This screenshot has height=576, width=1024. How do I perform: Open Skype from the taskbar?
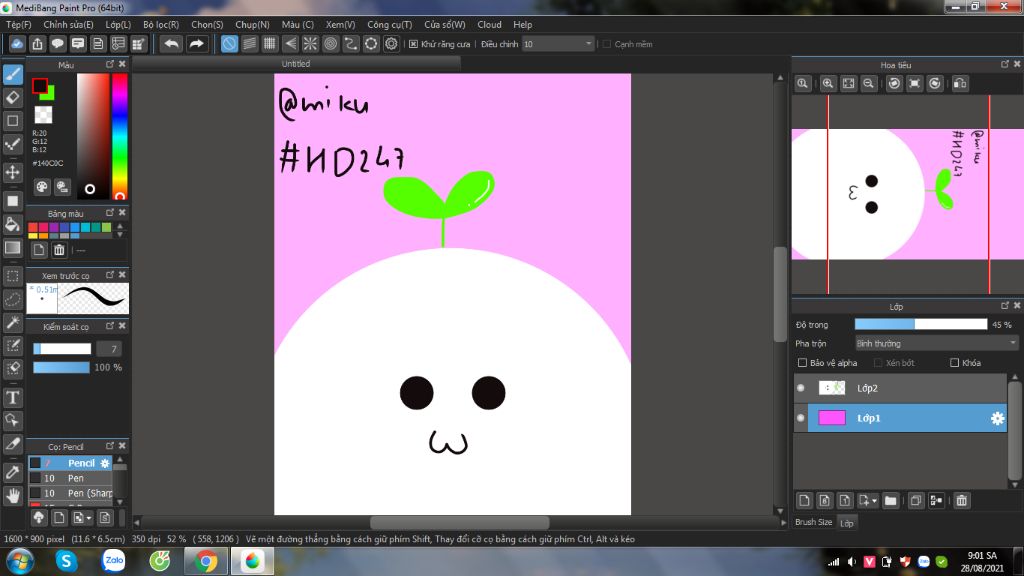[x=66, y=561]
